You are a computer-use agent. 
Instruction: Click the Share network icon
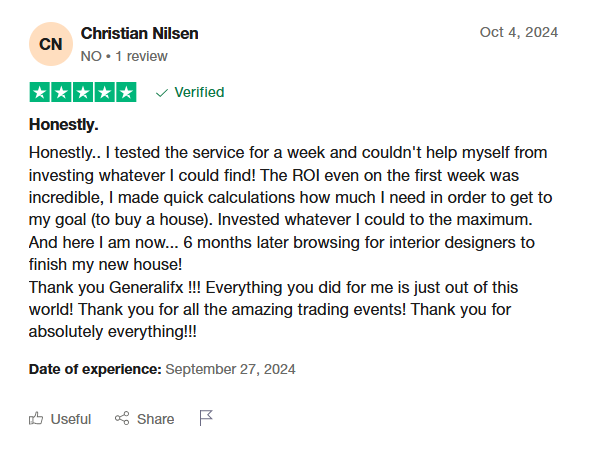pos(122,418)
